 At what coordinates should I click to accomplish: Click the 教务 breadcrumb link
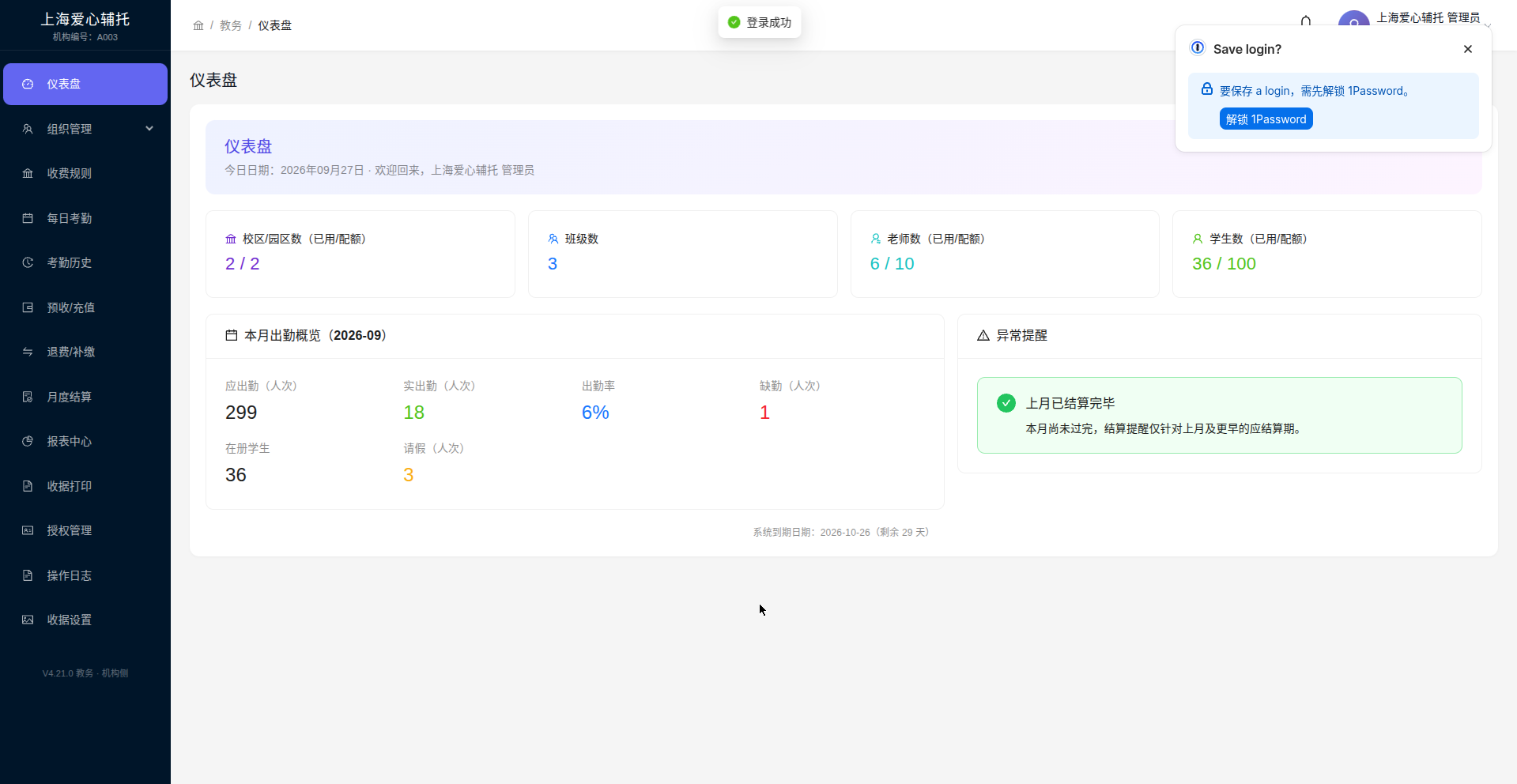231,25
